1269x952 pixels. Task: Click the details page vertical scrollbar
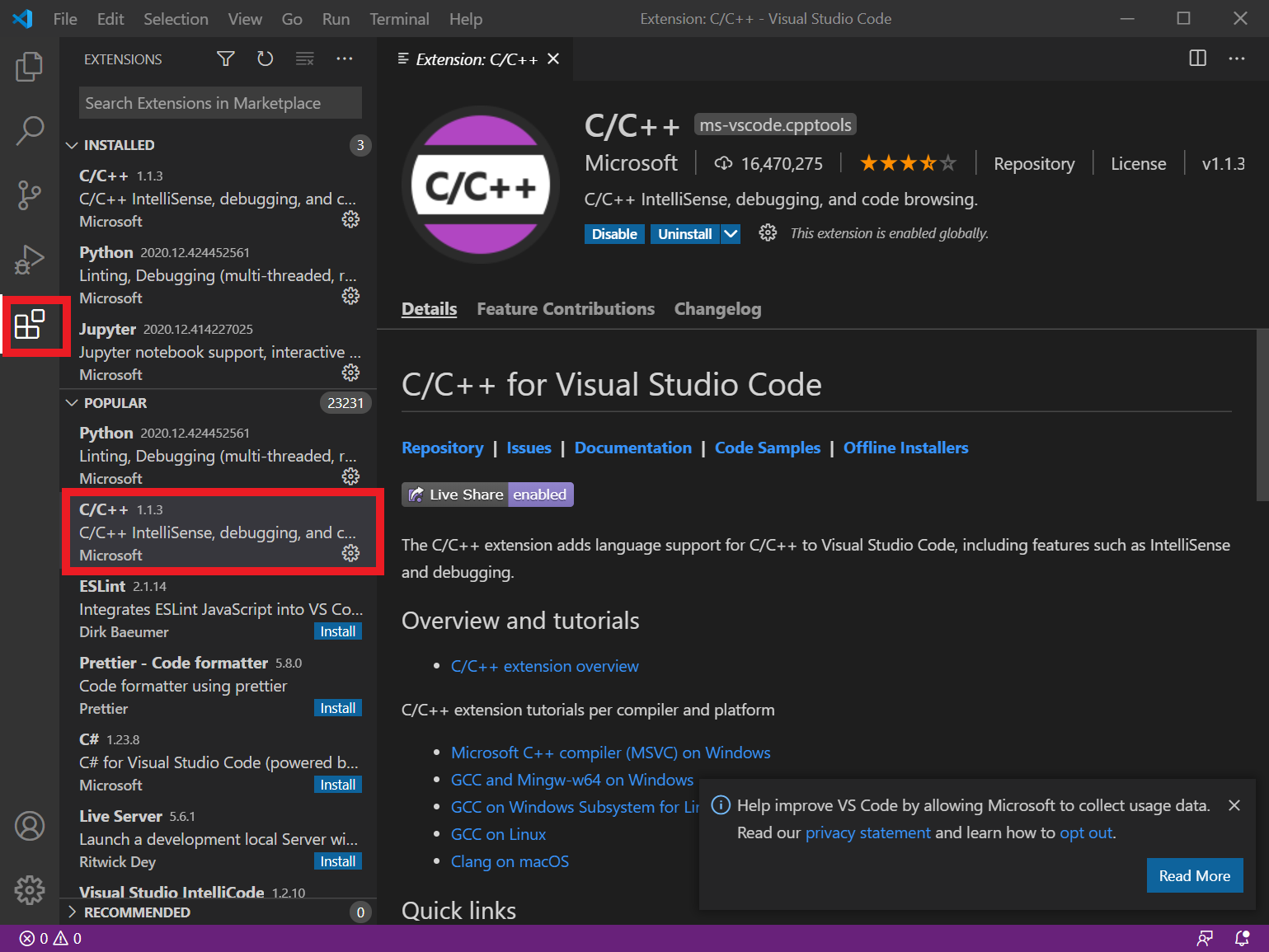[x=1262, y=415]
